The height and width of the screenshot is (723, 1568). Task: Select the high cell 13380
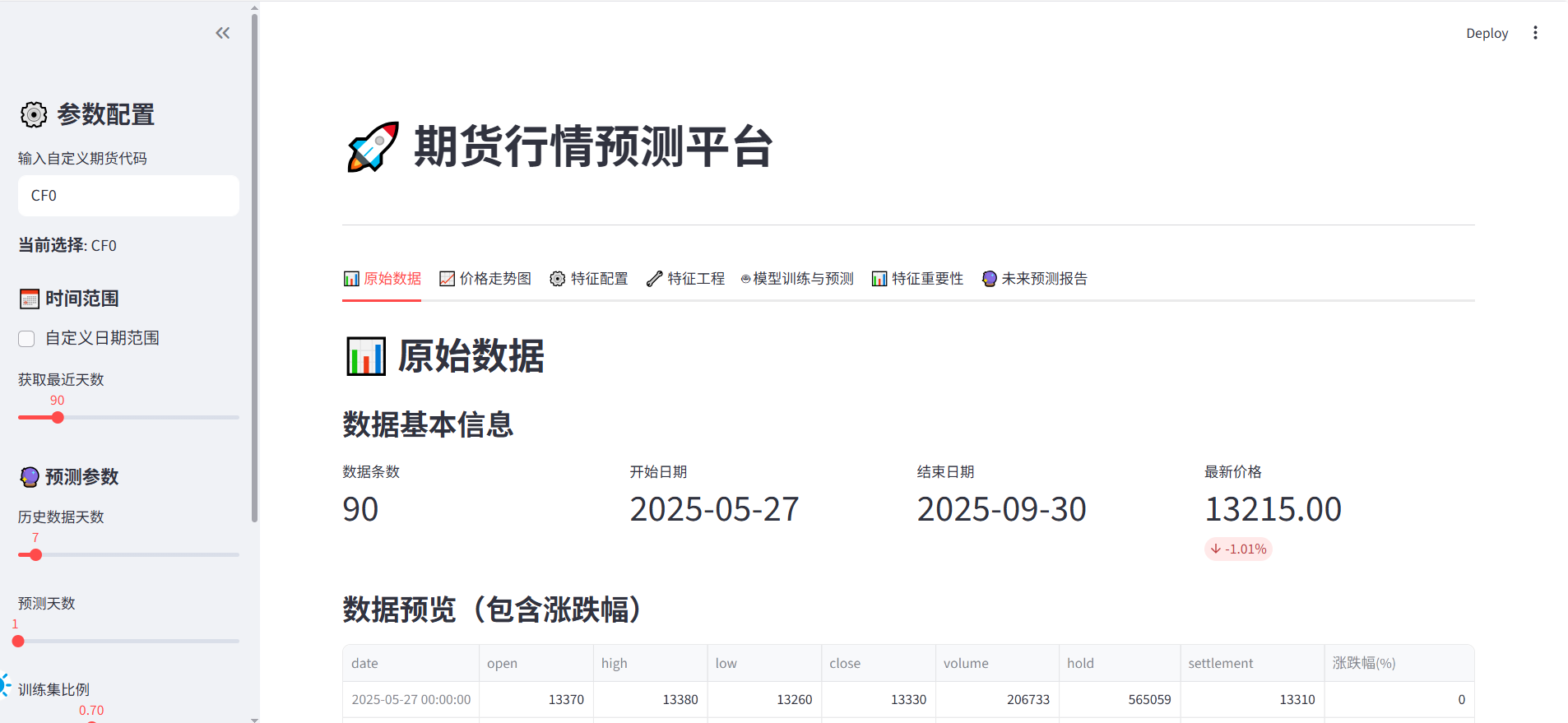(650, 700)
